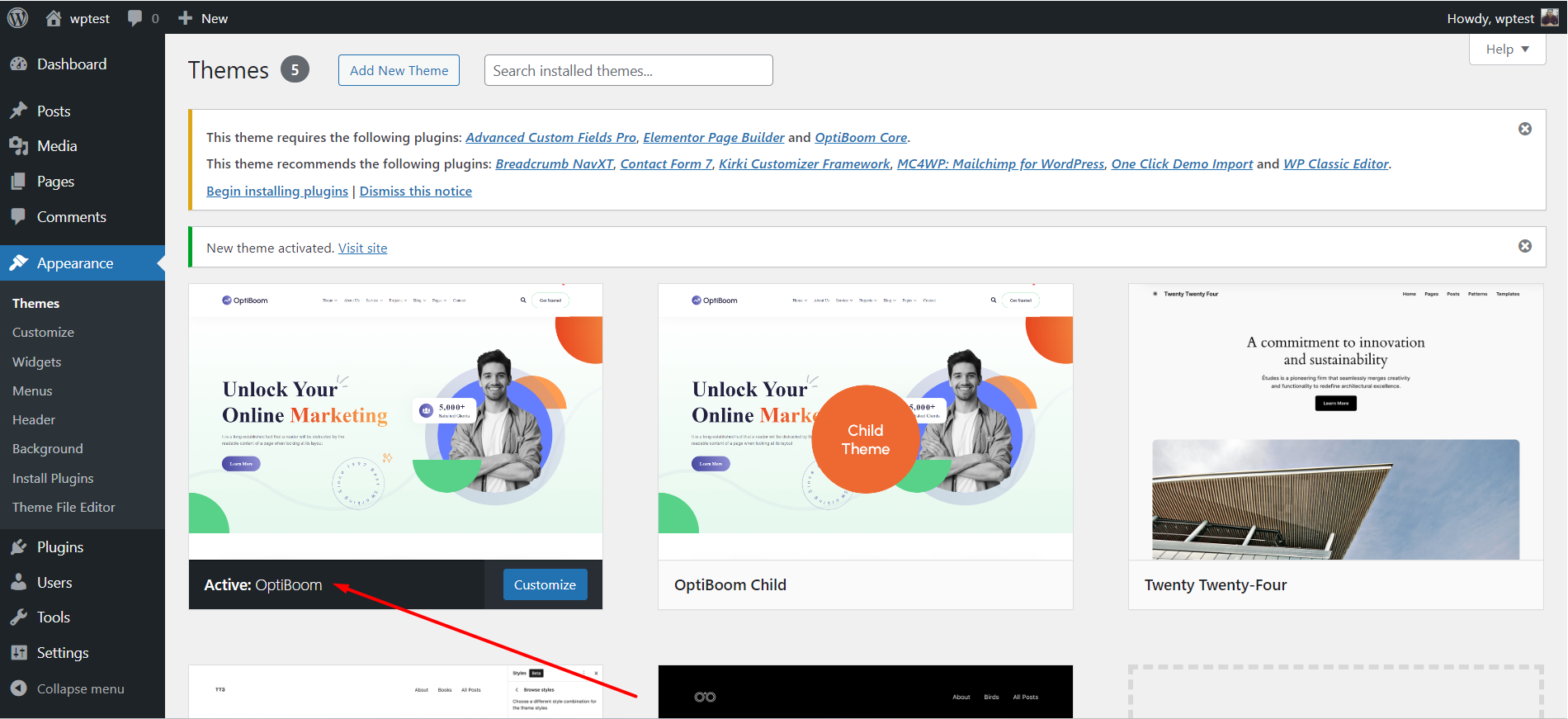Click the user avatar next to Howdy

(1549, 17)
